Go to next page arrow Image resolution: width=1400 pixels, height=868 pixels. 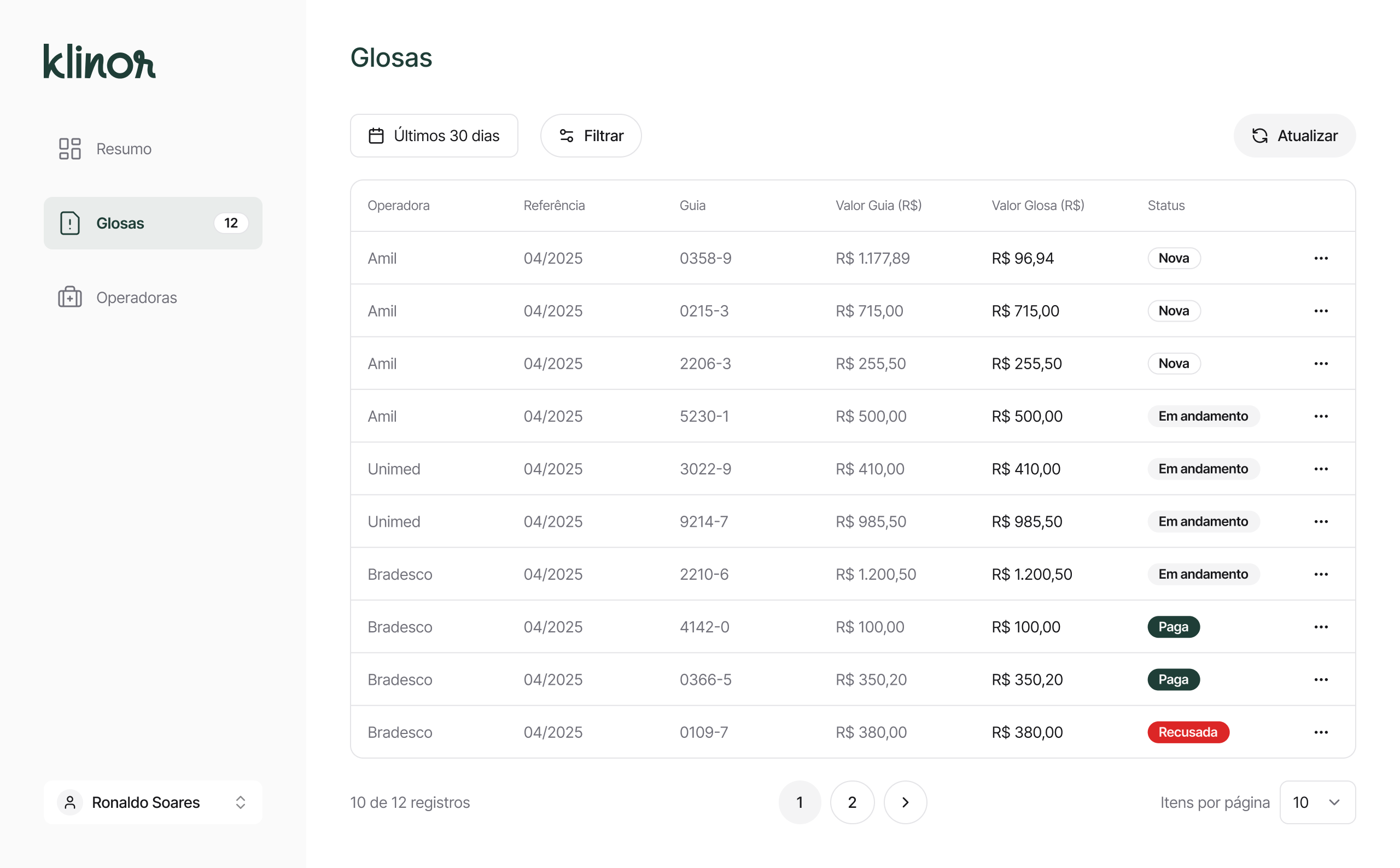[905, 802]
